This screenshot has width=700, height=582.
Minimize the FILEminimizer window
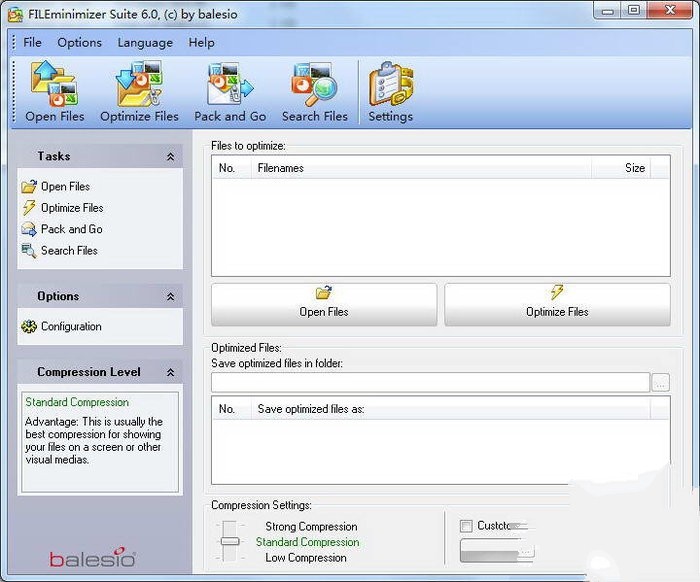click(x=608, y=10)
